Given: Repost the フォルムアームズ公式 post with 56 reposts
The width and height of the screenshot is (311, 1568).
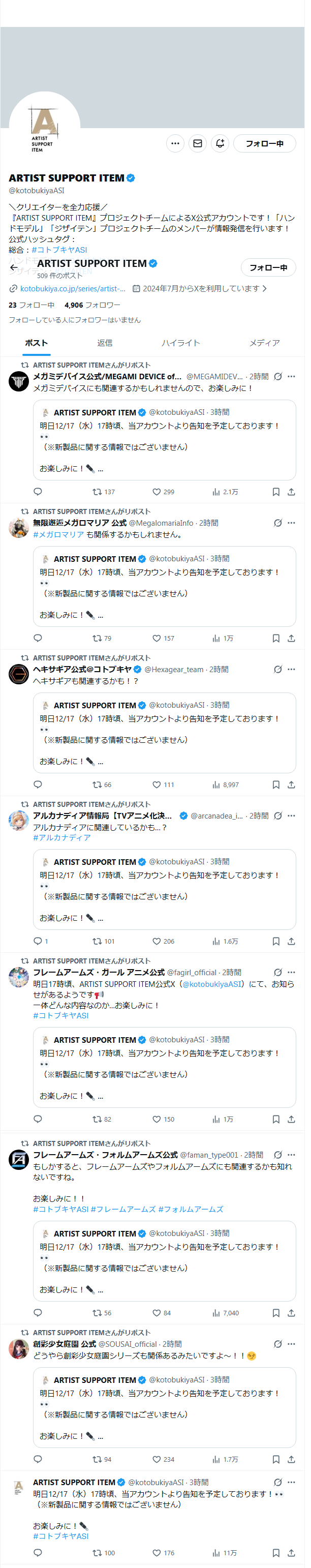Looking at the screenshot, I should 103,1313.
